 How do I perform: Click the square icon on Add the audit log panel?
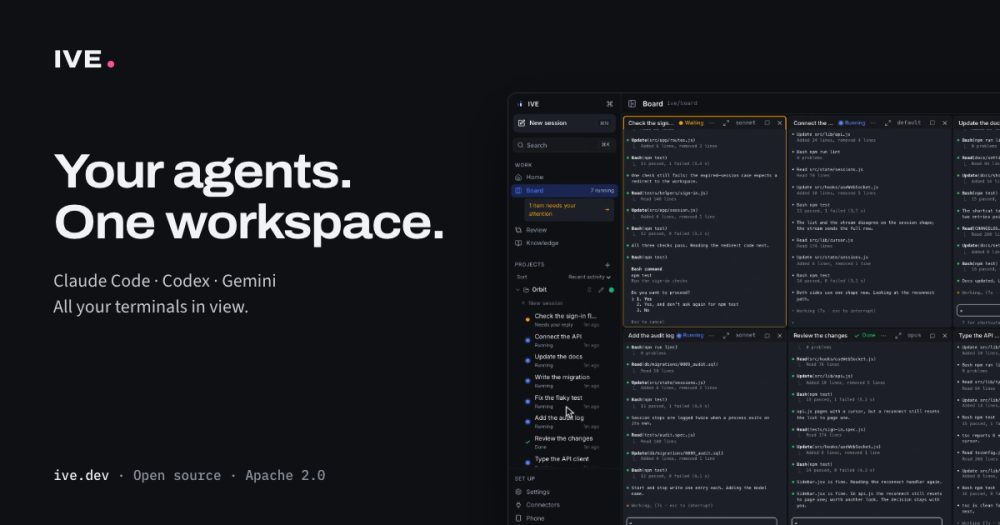click(767, 336)
